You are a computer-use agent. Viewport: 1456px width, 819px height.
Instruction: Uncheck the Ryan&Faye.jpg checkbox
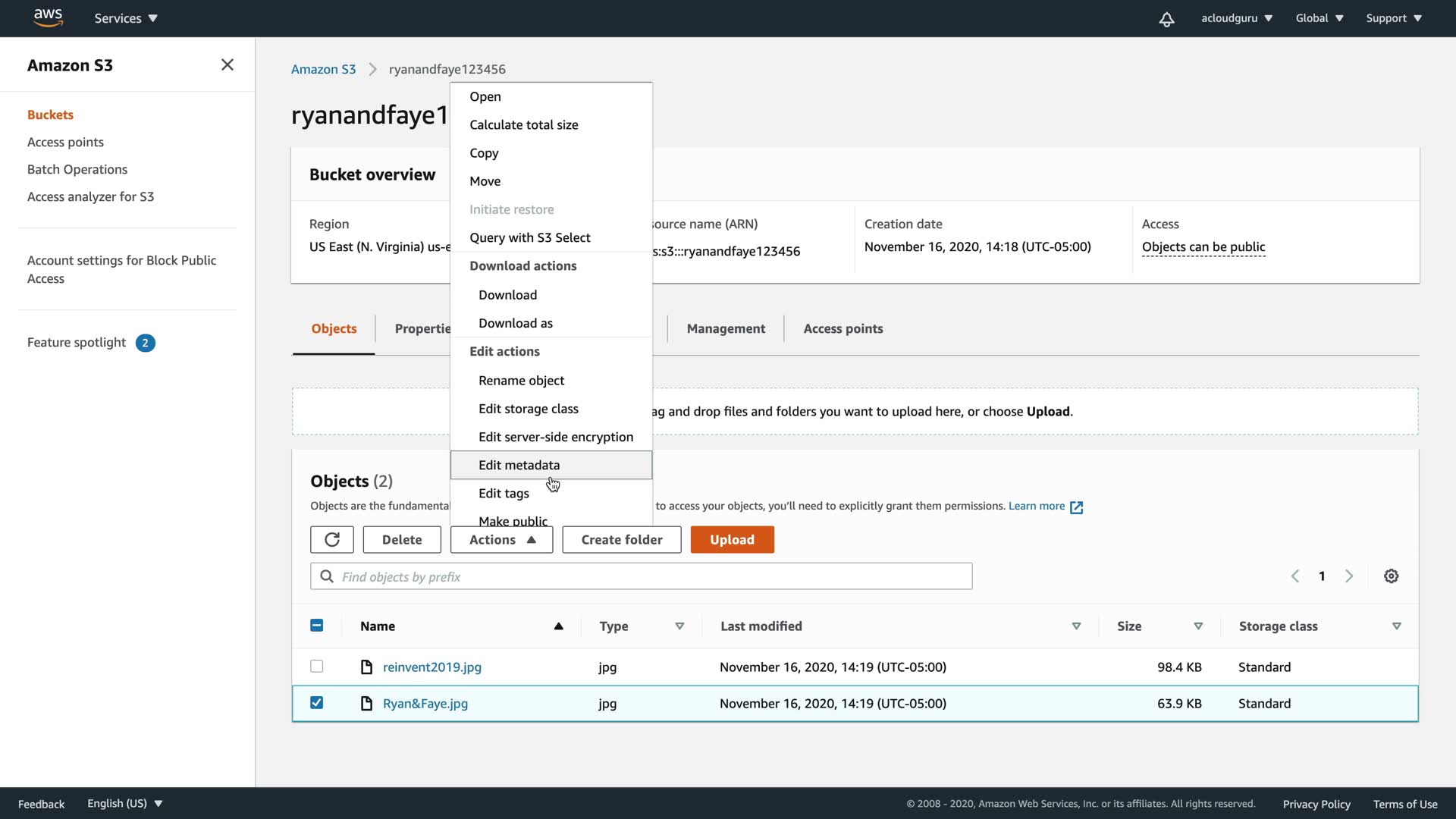point(317,703)
